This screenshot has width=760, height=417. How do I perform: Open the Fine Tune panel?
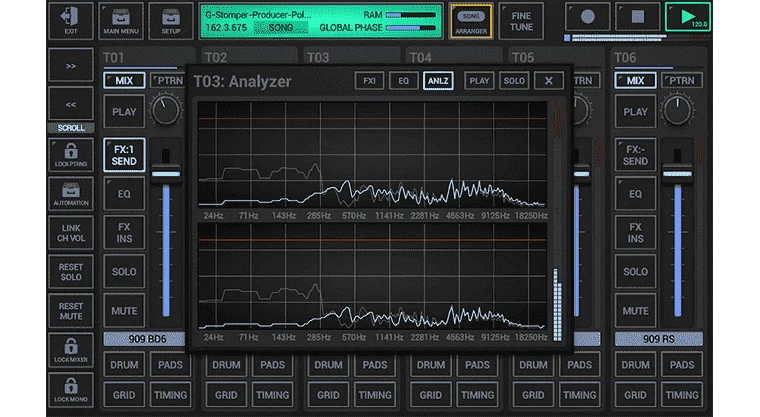click(521, 21)
